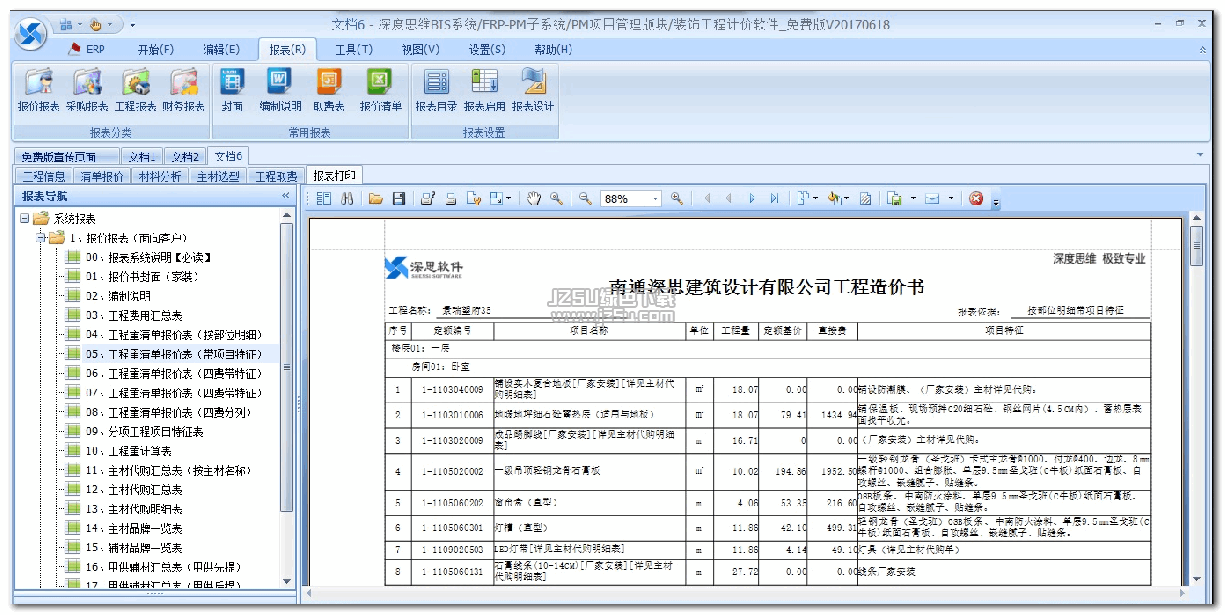Open the 财务报表 report category

click(183, 90)
